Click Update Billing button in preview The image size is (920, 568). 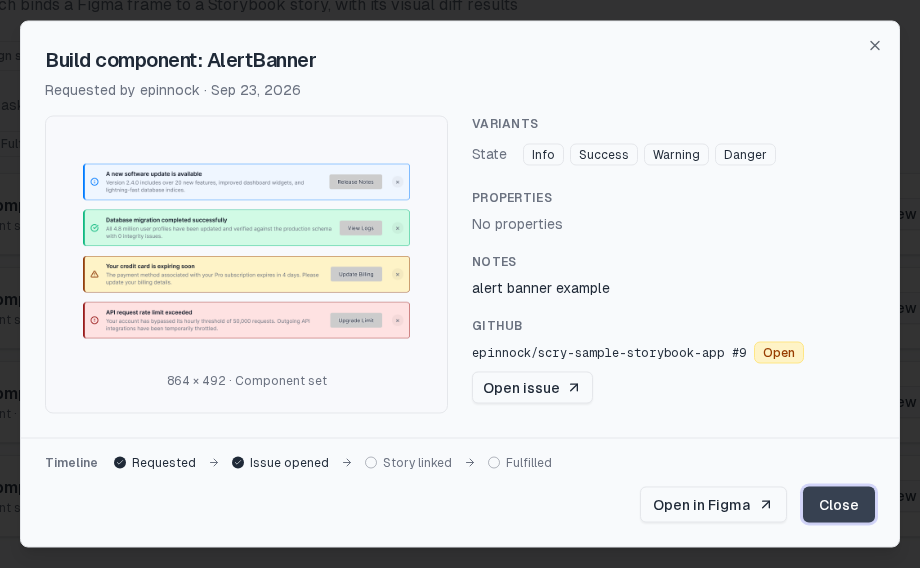[356, 274]
